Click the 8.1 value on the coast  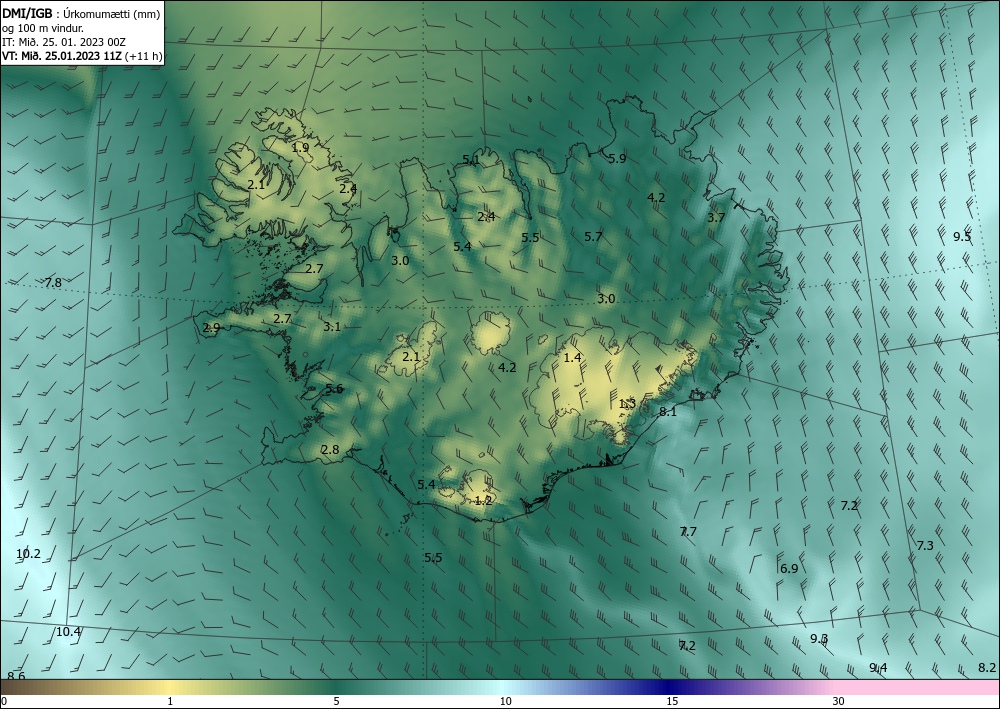668,412
